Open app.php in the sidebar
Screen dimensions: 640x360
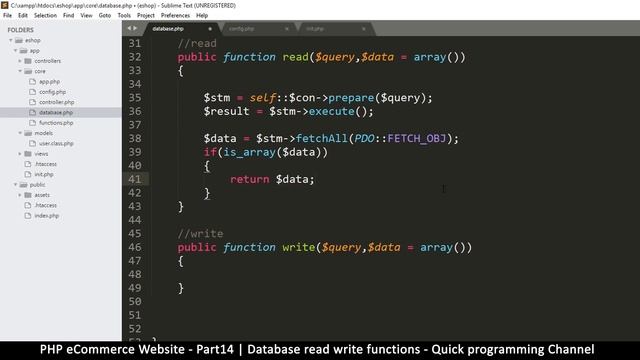[x=49, y=82]
